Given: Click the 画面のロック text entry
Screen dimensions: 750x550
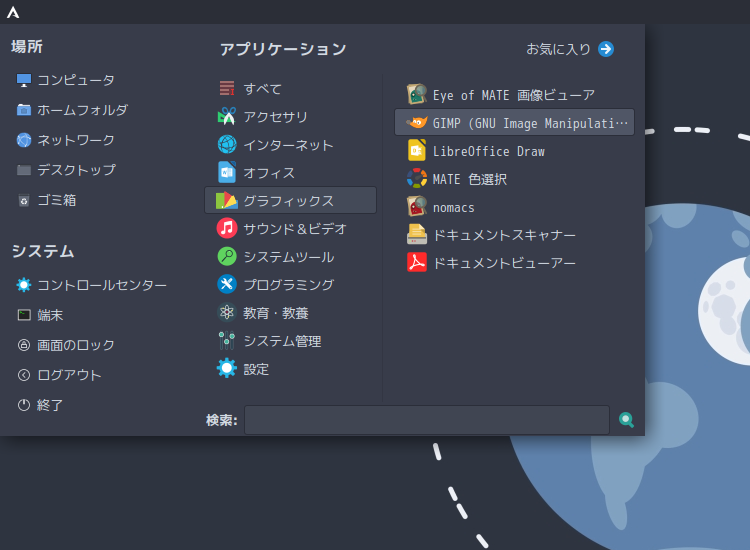Looking at the screenshot, I should [76, 345].
